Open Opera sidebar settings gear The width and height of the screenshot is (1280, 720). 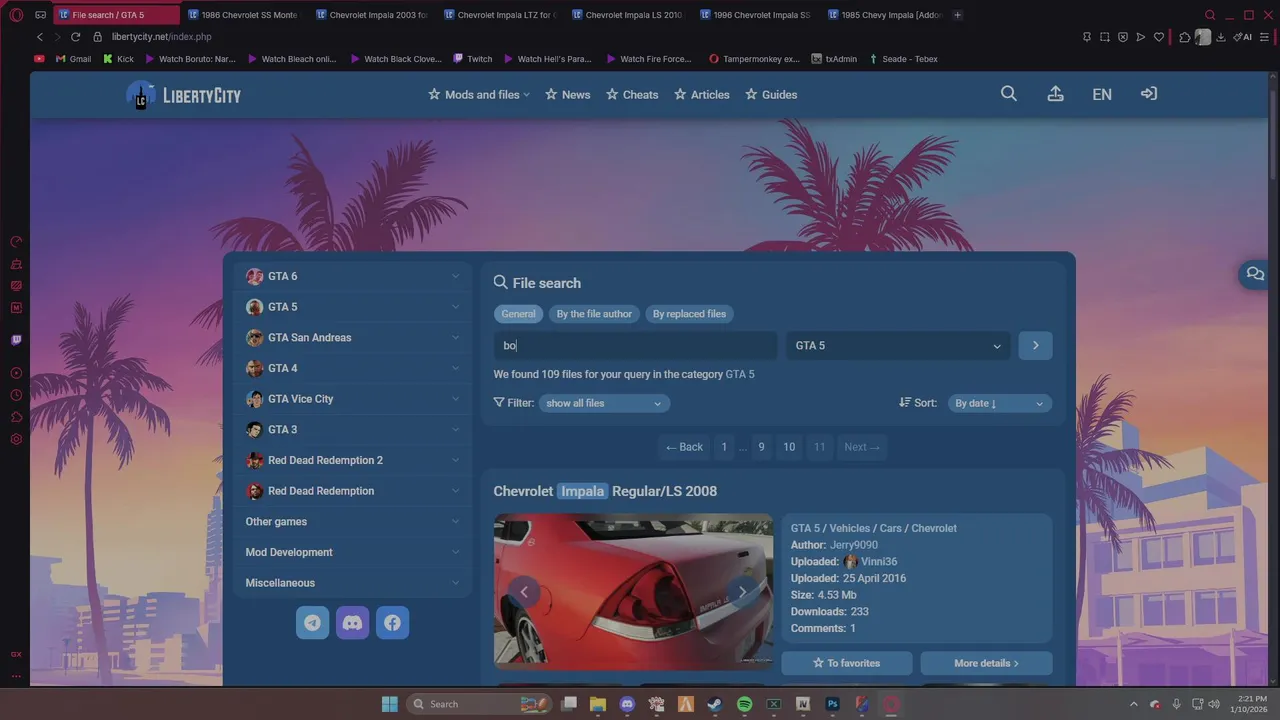pos(16,439)
